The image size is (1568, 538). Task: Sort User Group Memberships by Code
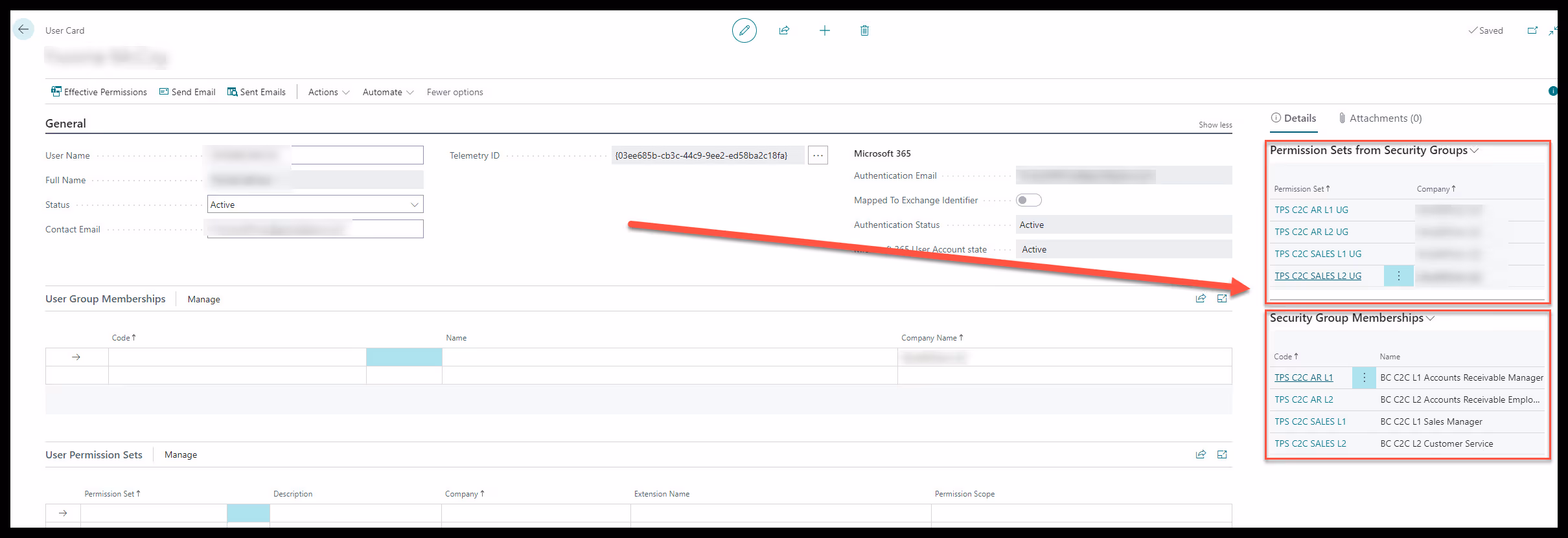(124, 338)
